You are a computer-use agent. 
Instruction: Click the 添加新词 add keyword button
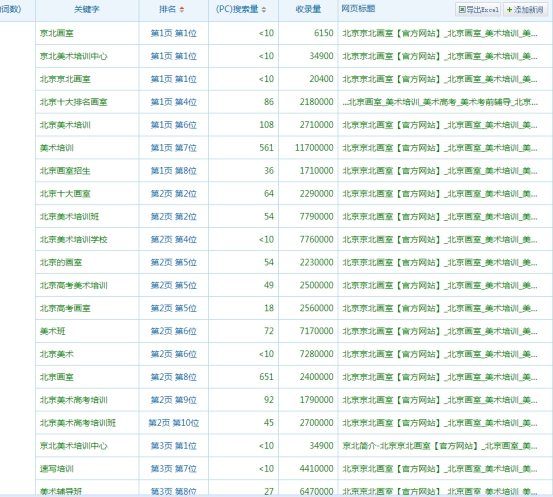coord(525,10)
